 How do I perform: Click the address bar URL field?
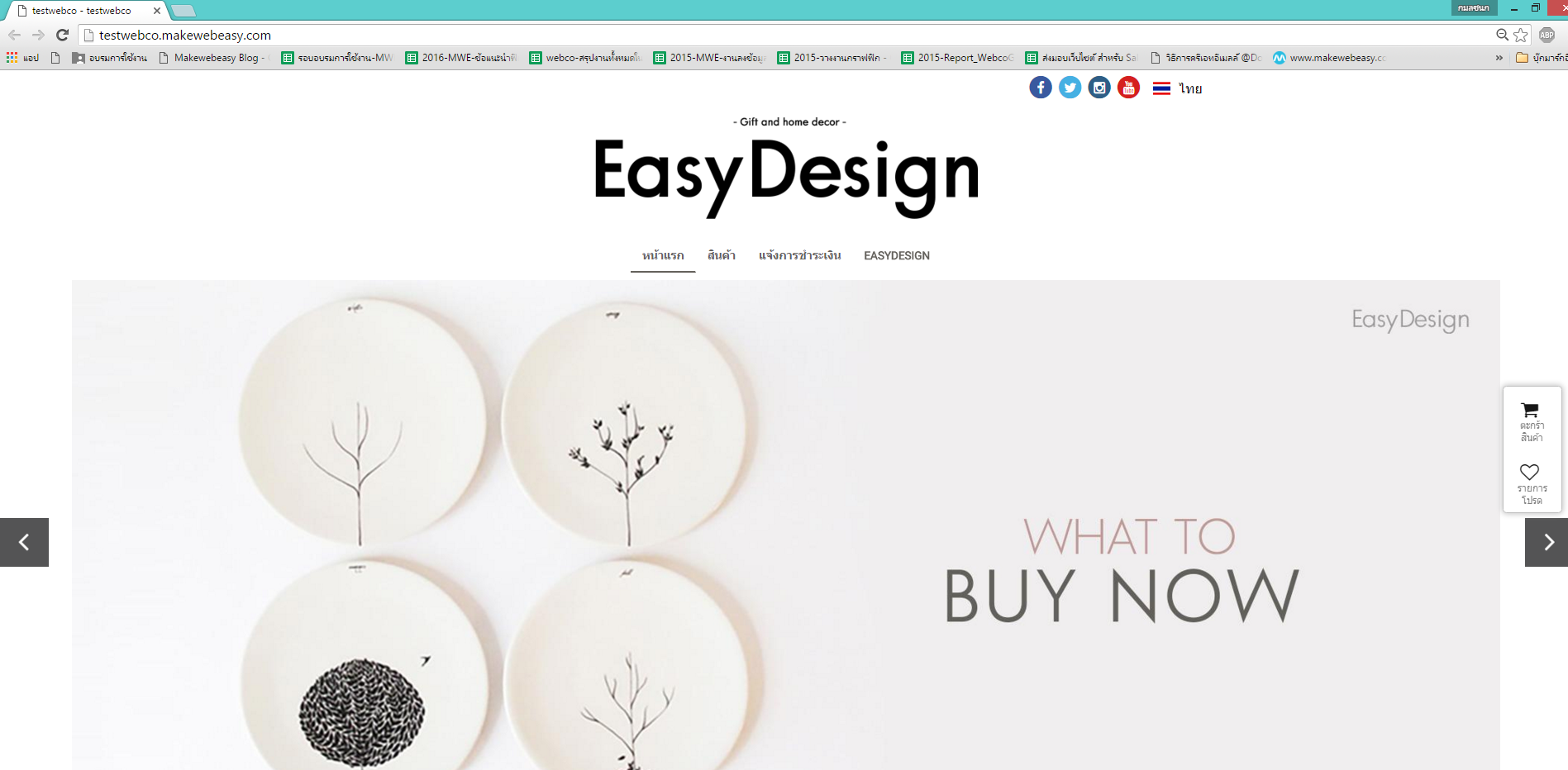tap(785, 35)
